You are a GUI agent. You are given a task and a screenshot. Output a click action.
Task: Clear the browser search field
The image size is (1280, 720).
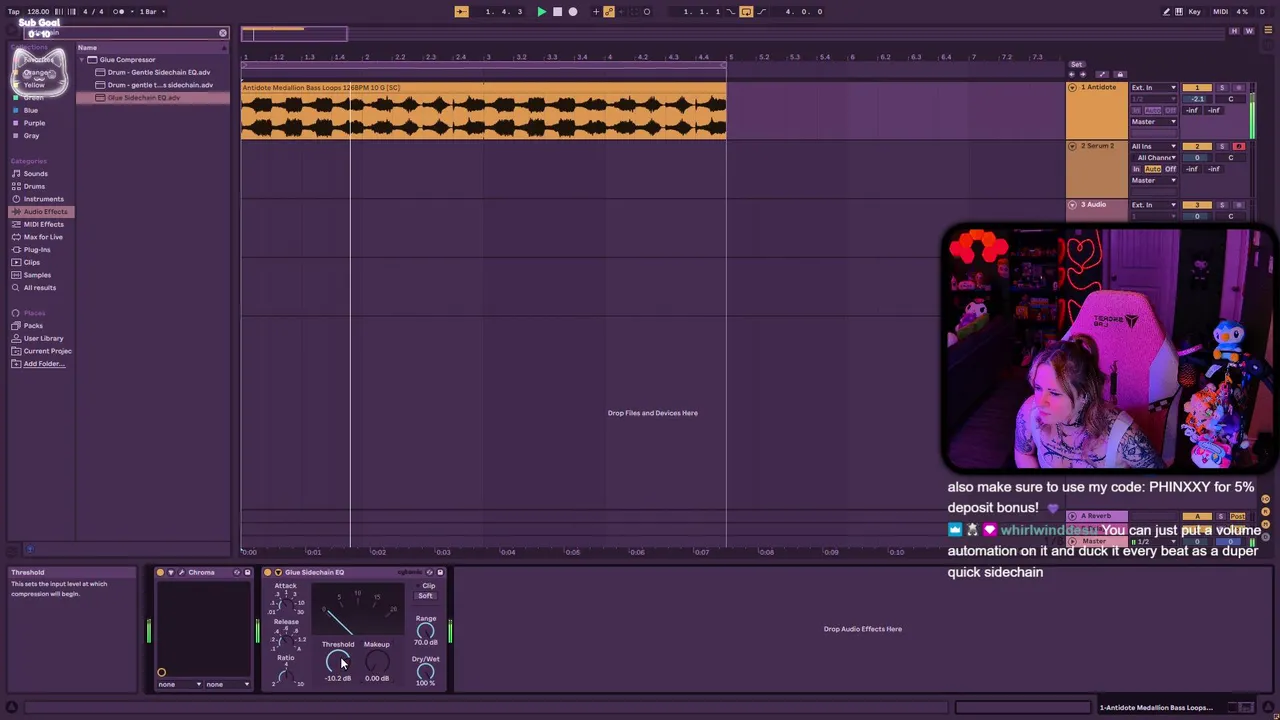pyautogui.click(x=223, y=34)
